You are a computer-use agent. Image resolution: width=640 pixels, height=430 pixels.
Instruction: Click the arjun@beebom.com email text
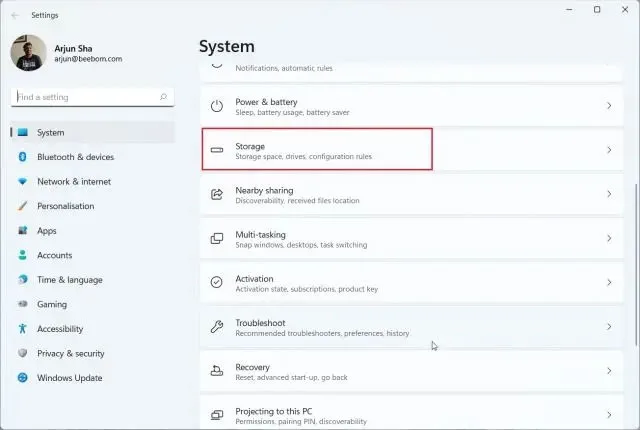88,59
